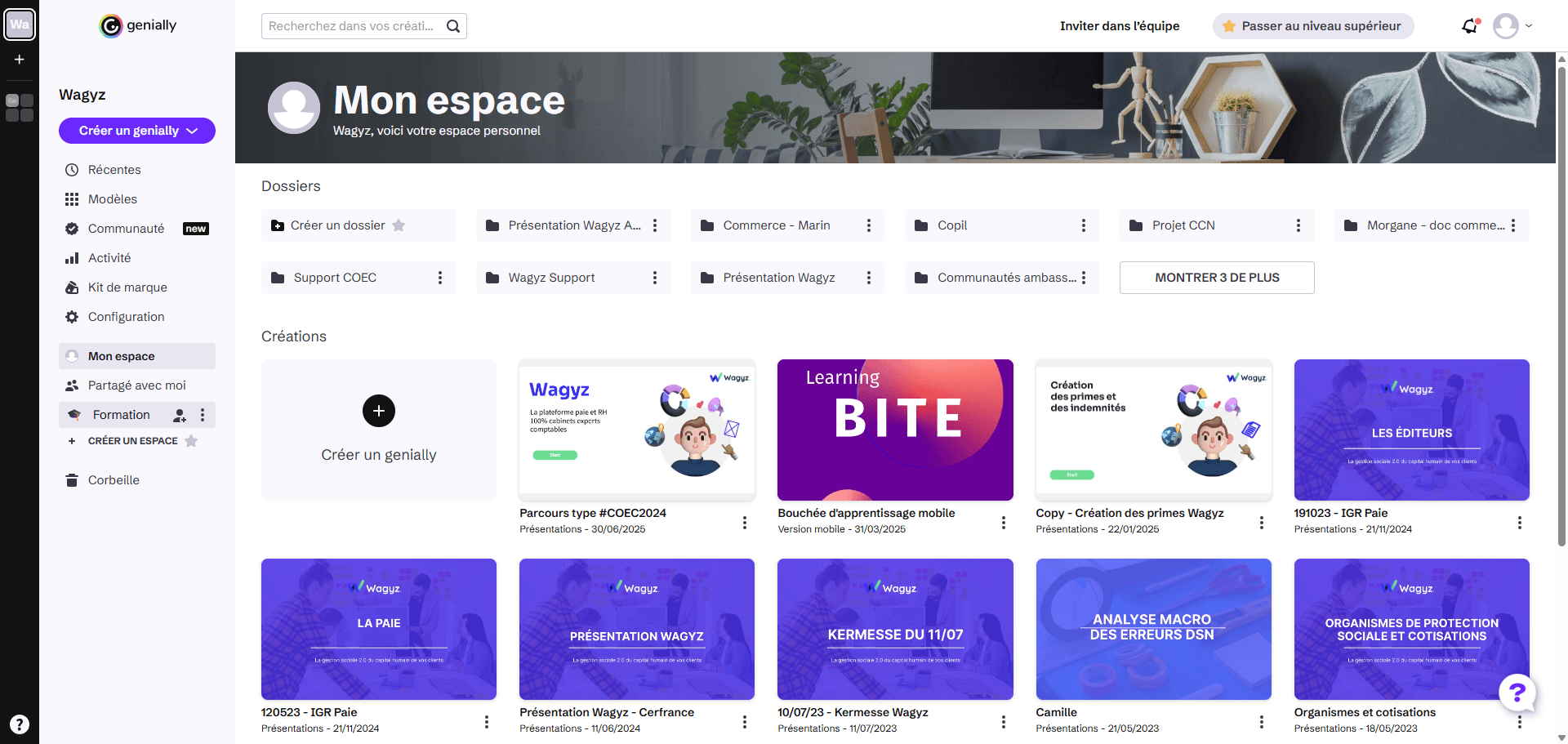Expand the profile menu chevron
Image resolution: width=1568 pixels, height=744 pixels.
1529,26
